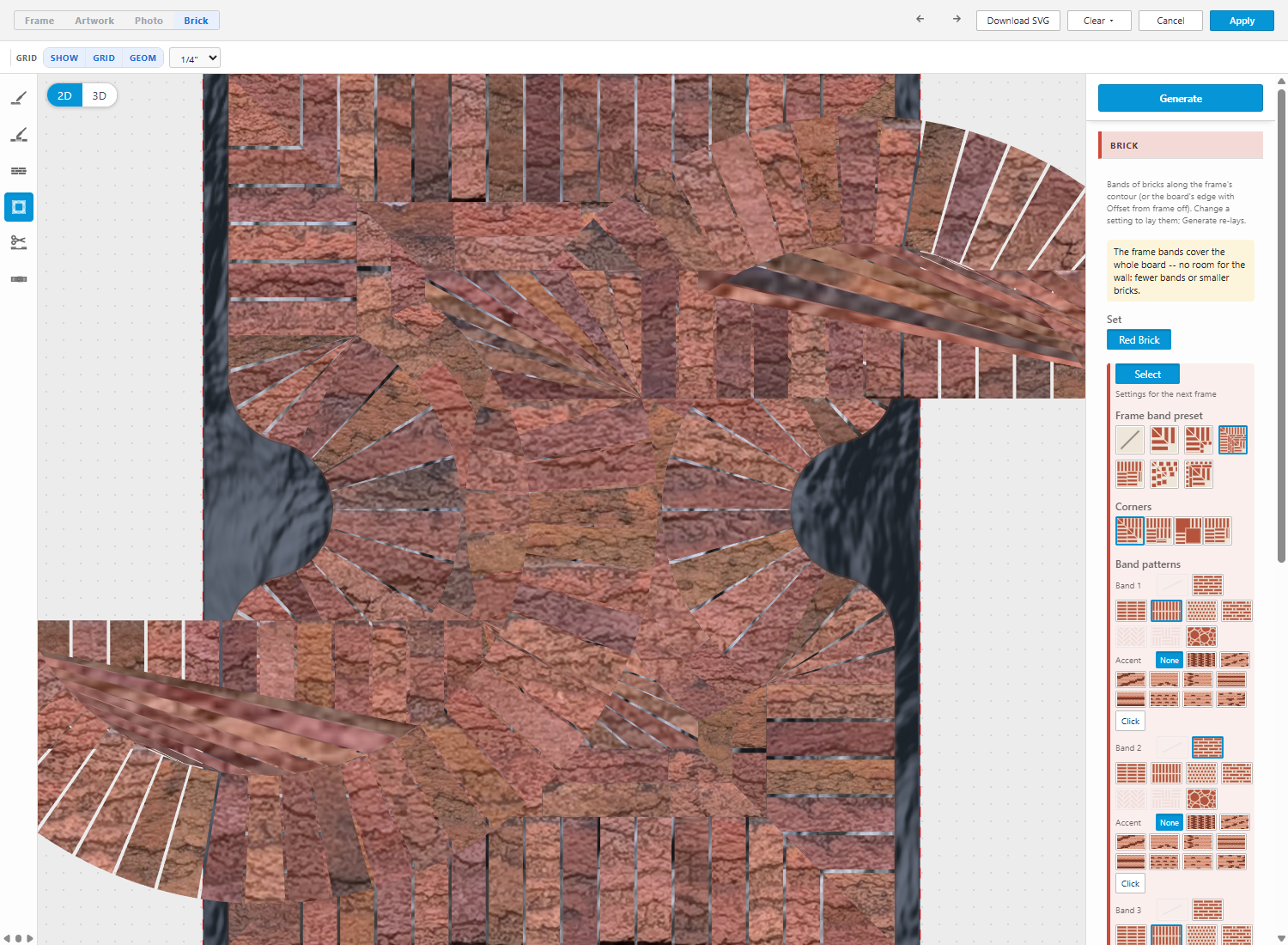Open the 1/4" grid size dropdown
Image resolution: width=1288 pixels, height=945 pixels.
click(x=195, y=58)
